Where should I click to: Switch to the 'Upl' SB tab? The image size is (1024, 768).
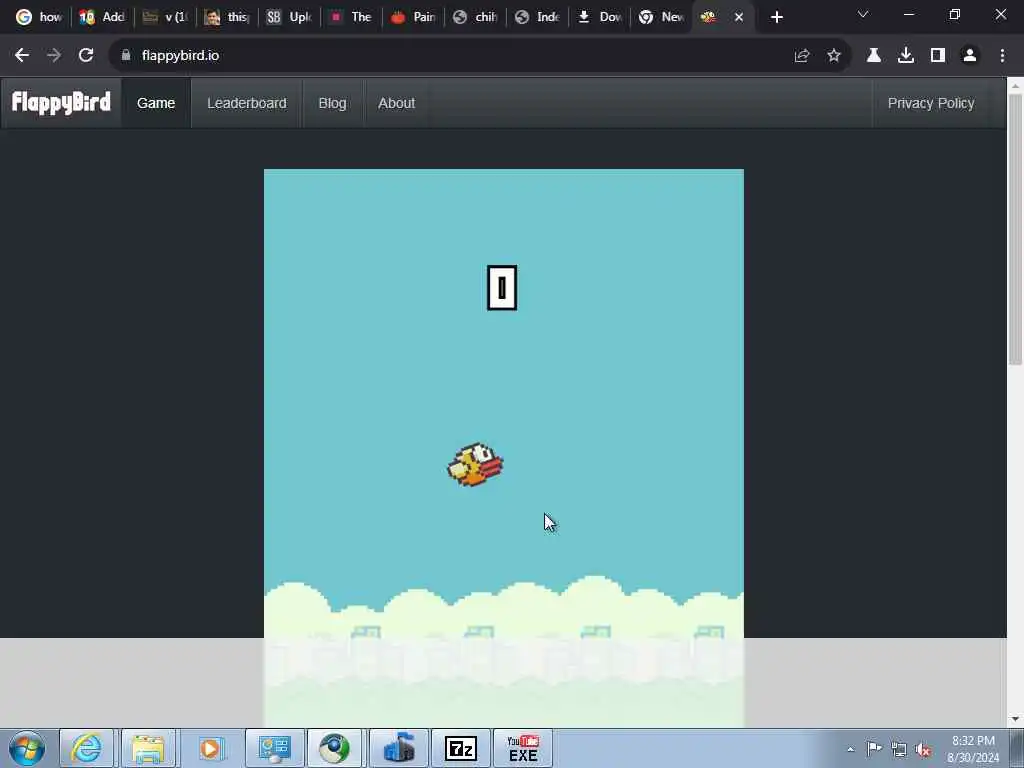click(x=288, y=17)
